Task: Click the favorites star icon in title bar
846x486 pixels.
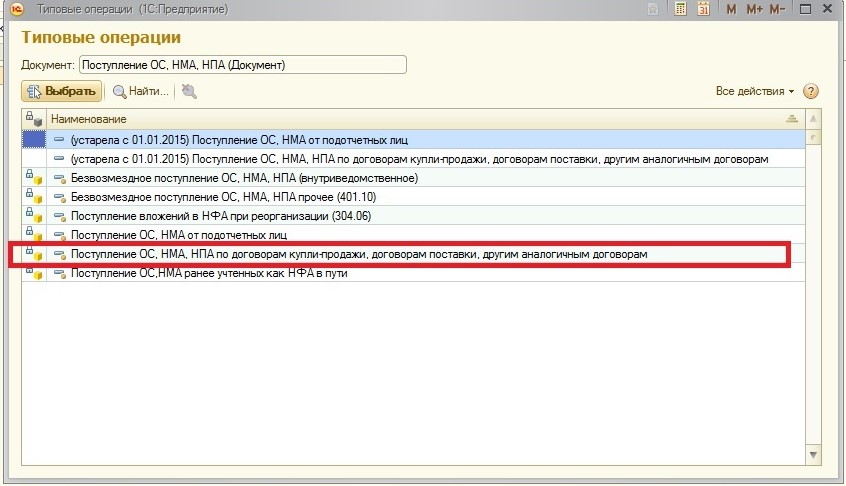Action: coord(653,9)
